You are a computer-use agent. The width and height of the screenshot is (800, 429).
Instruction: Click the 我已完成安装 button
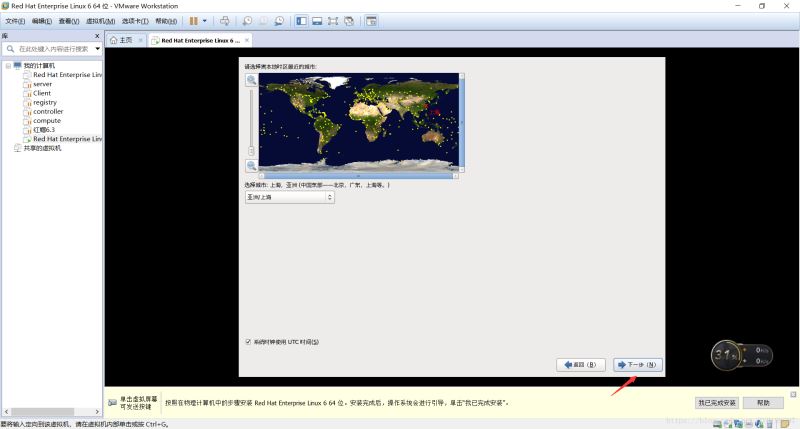click(716, 402)
